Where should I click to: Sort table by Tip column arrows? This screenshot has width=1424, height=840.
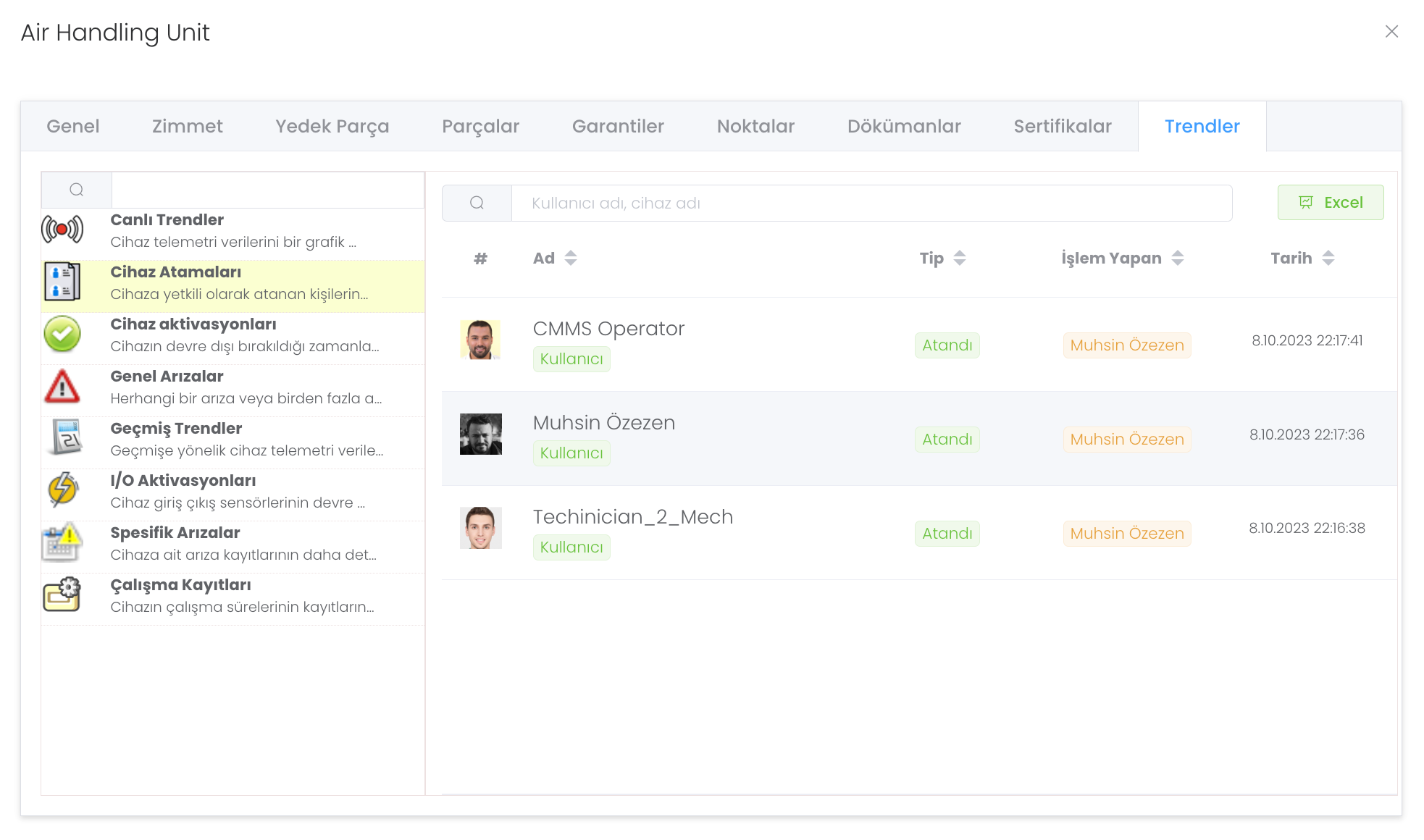click(960, 258)
